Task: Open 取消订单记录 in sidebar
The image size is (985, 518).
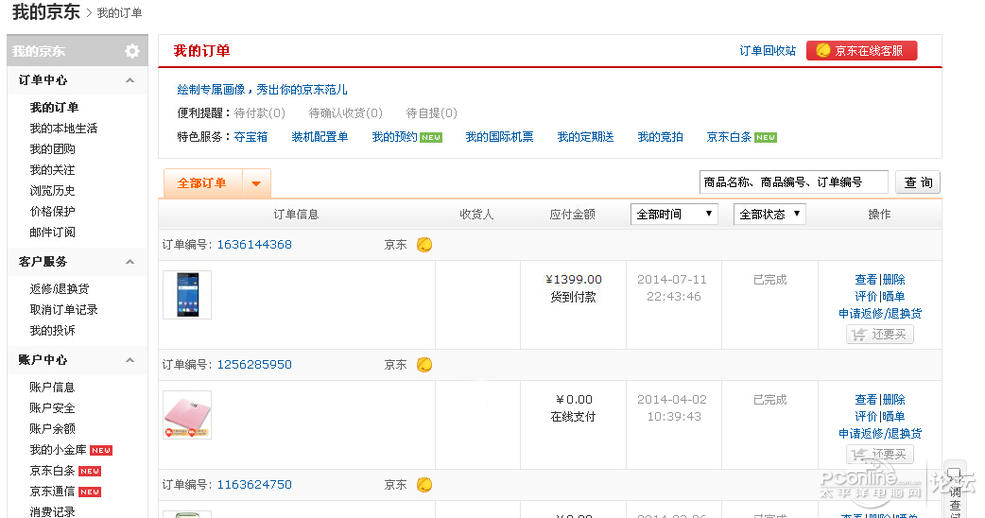Action: [63, 310]
